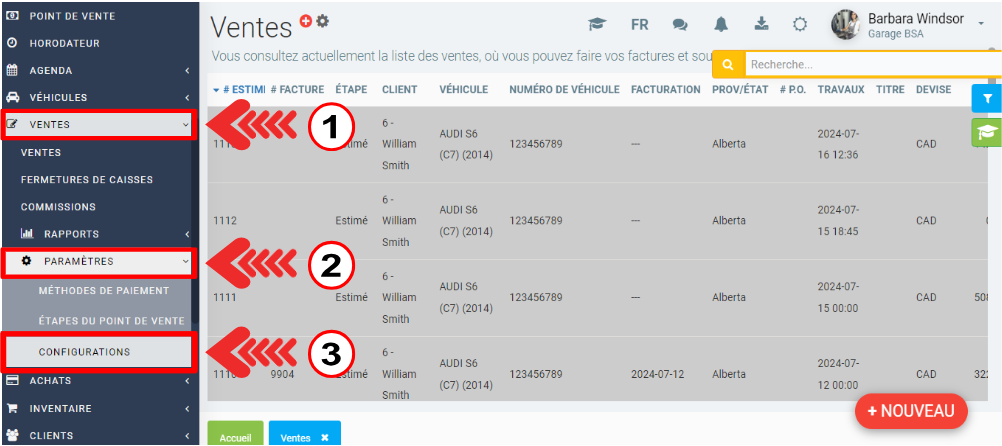Switch language using the FR selector

click(x=640, y=25)
